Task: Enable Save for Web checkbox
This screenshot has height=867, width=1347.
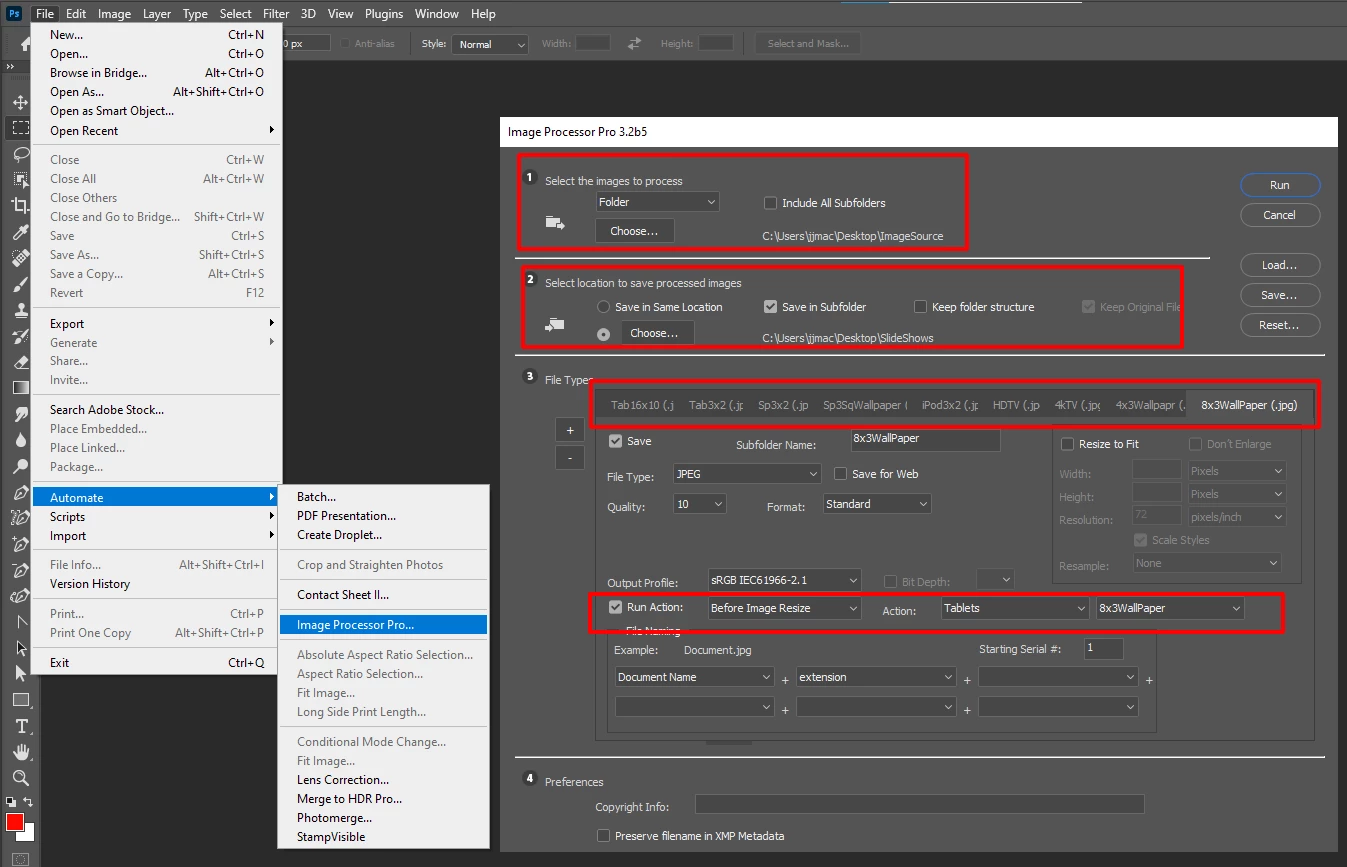Action: coord(841,474)
